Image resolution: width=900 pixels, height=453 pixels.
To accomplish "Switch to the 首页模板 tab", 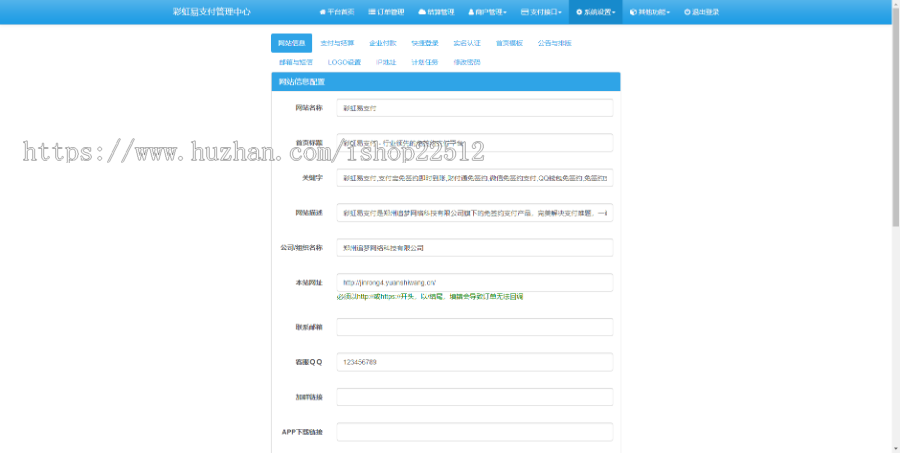I will tap(509, 43).
